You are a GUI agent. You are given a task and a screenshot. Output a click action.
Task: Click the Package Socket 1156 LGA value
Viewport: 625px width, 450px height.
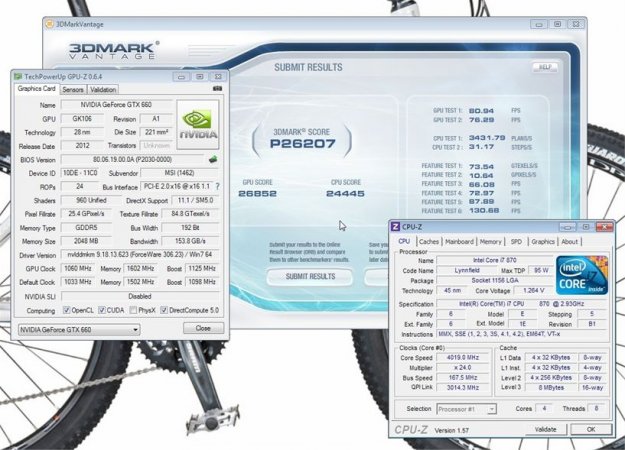[x=495, y=280]
